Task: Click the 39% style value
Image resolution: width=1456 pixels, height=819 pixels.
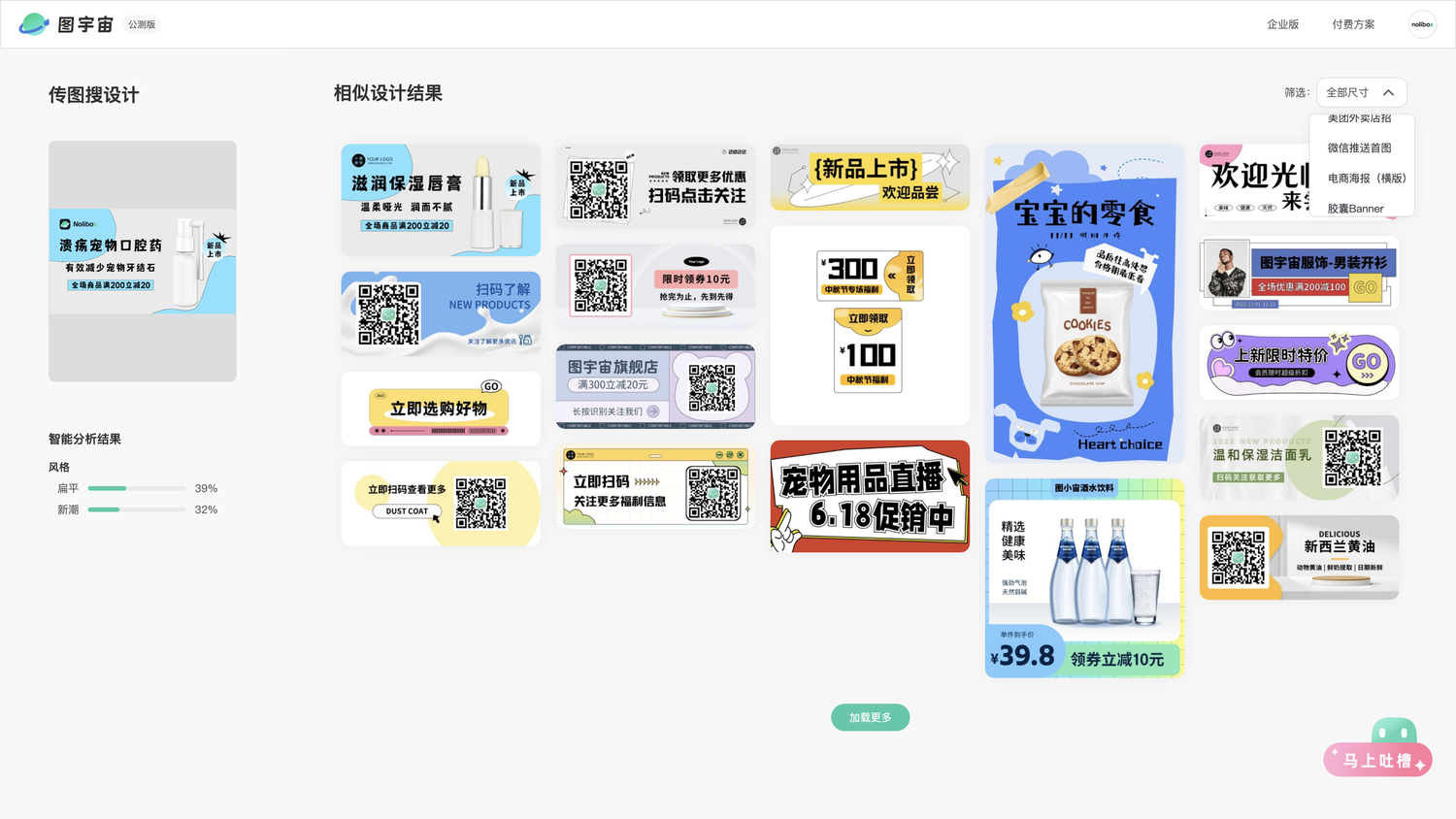Action: click(206, 488)
